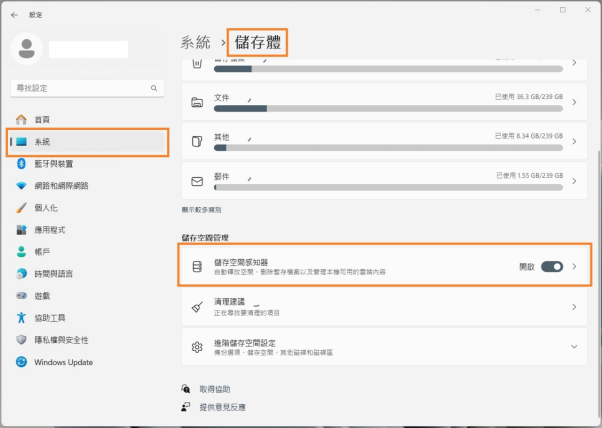
Task: Select 時間與語言 in the sidebar
Action: (x=54, y=274)
